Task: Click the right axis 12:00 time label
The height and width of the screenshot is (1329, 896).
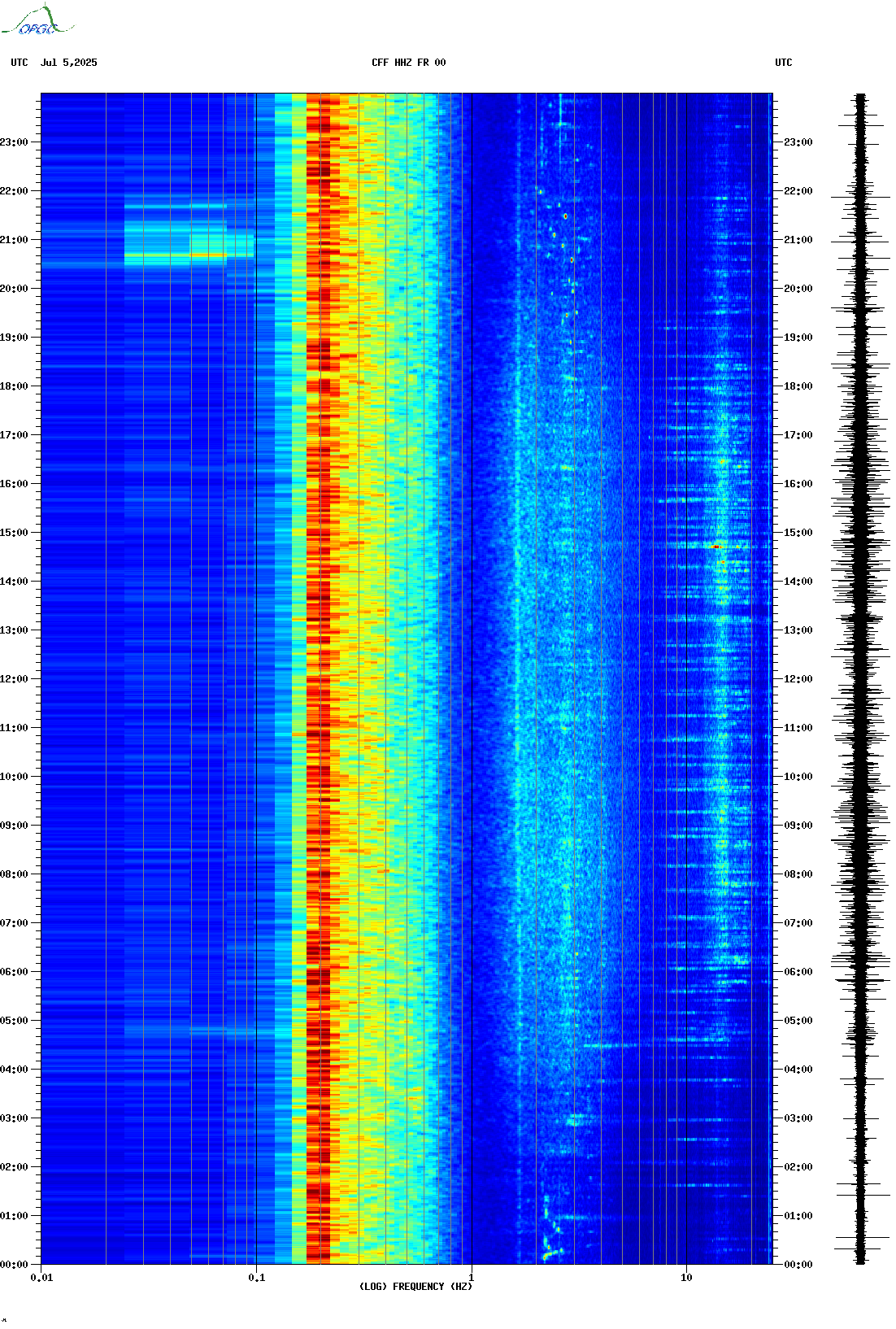Action: coord(798,679)
